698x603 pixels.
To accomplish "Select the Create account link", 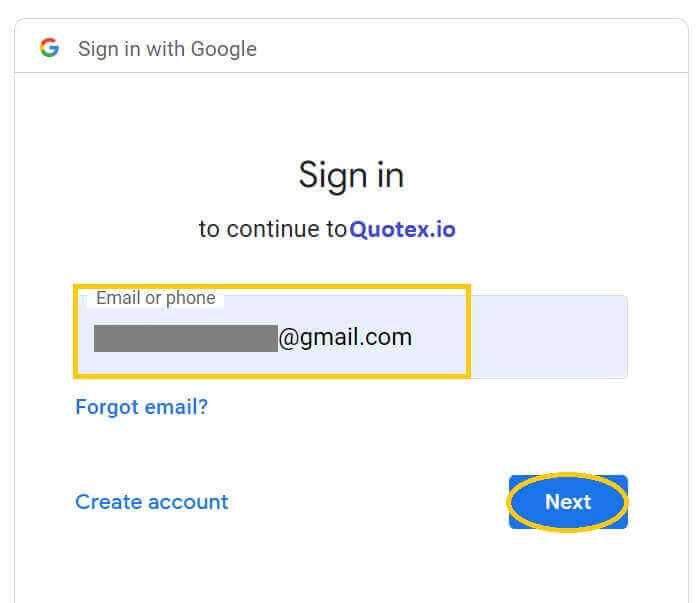I will [152, 502].
